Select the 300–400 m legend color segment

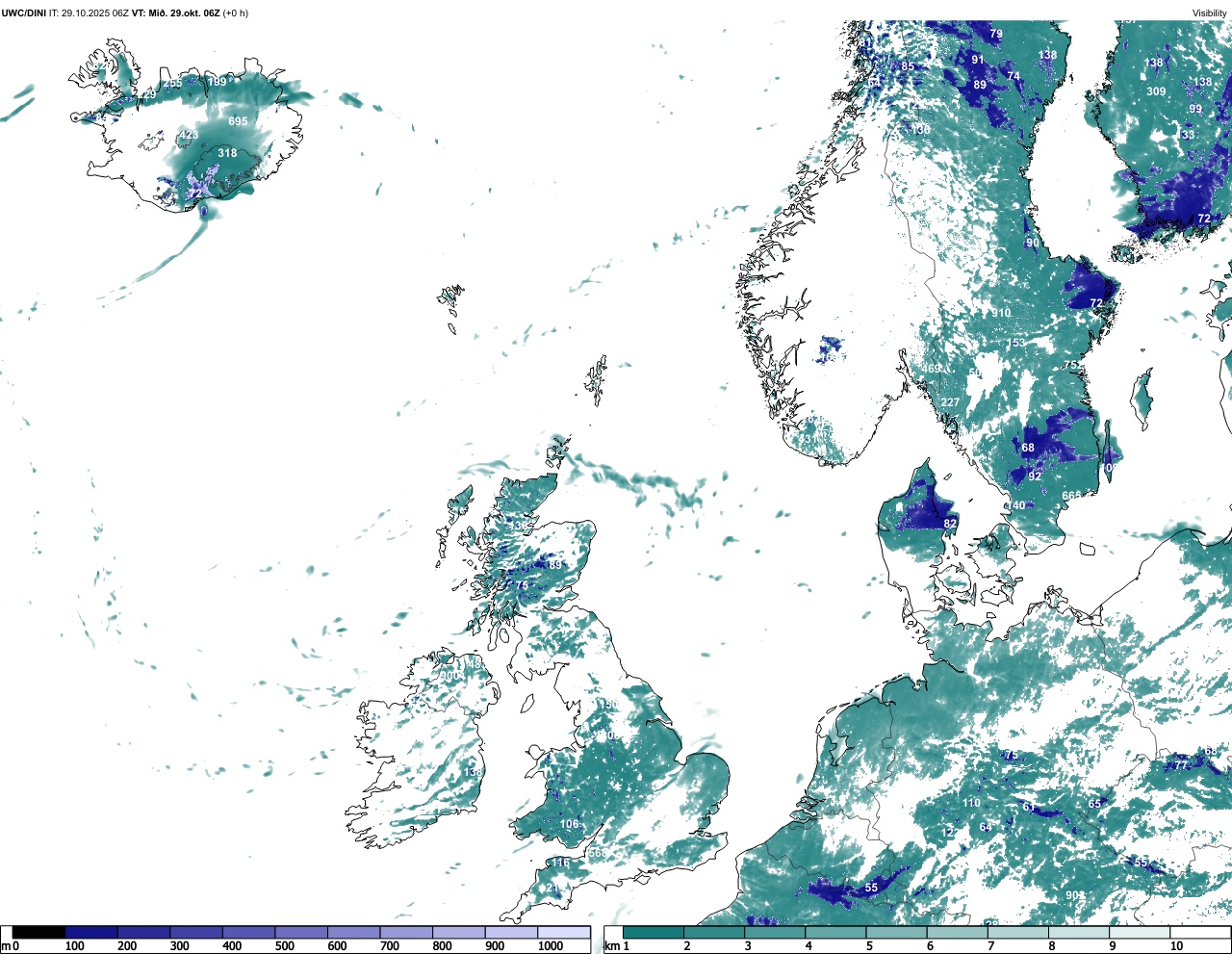(x=196, y=932)
